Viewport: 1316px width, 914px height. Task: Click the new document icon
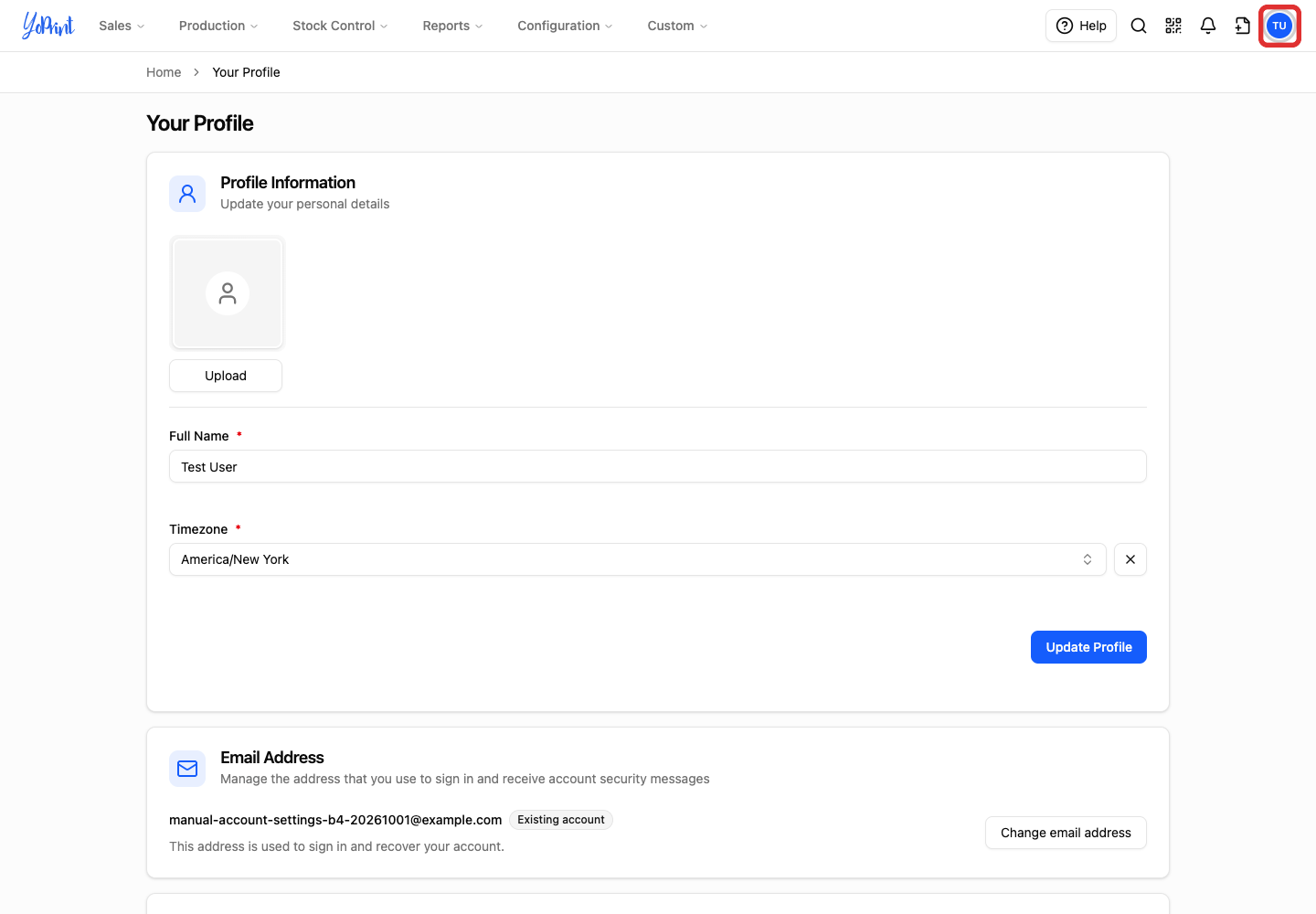pyautogui.click(x=1243, y=26)
